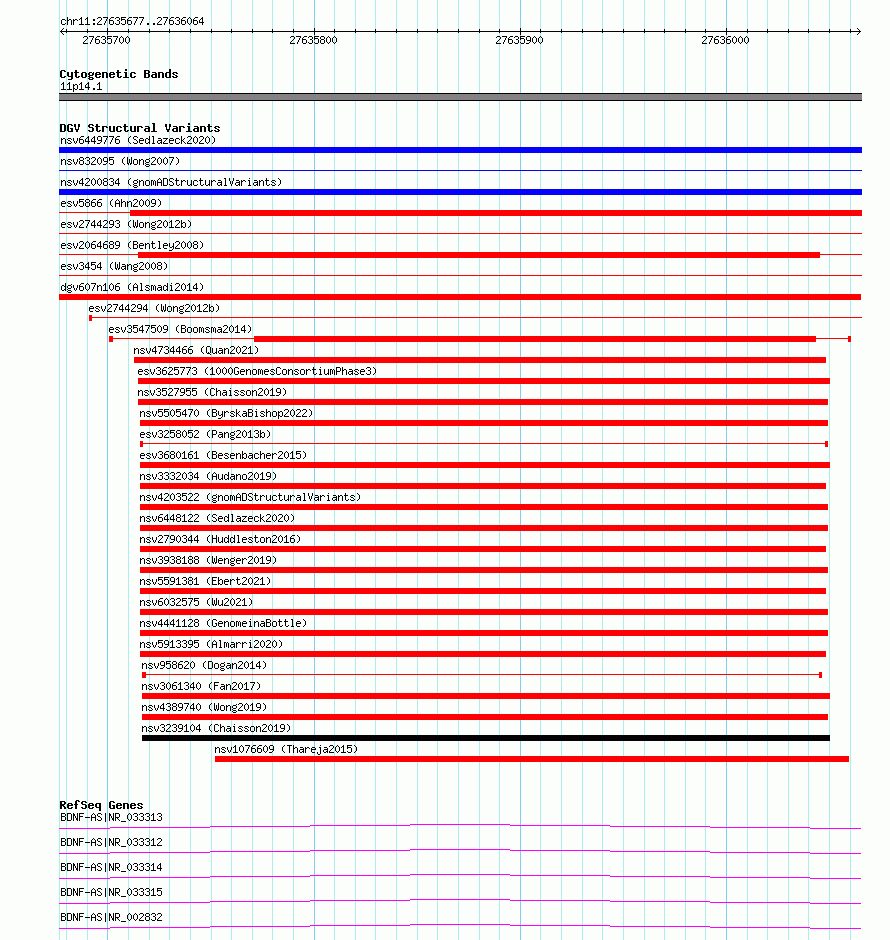Click the red nsv1076609 Thareja2015 bar
Screen dimensions: 890x940
pyautogui.click(x=532, y=759)
